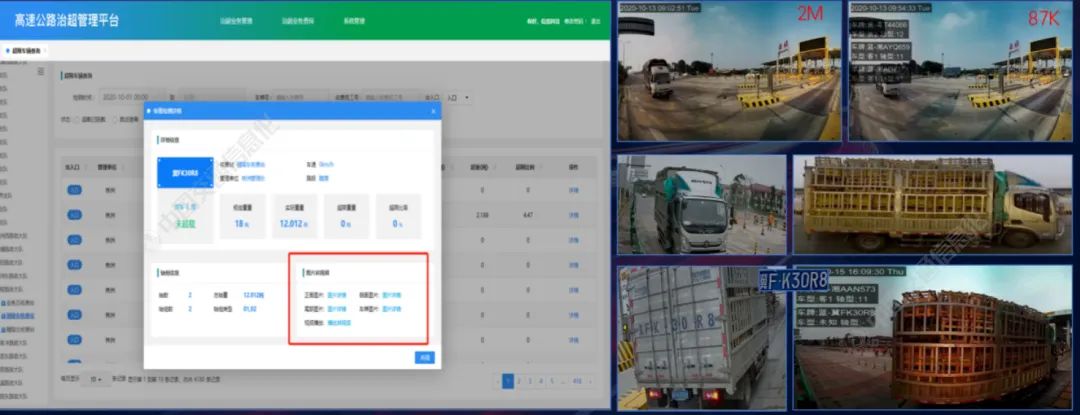This screenshot has width=1080, height=415.
Task: Open the license plate image detail link
Action: click(392, 309)
